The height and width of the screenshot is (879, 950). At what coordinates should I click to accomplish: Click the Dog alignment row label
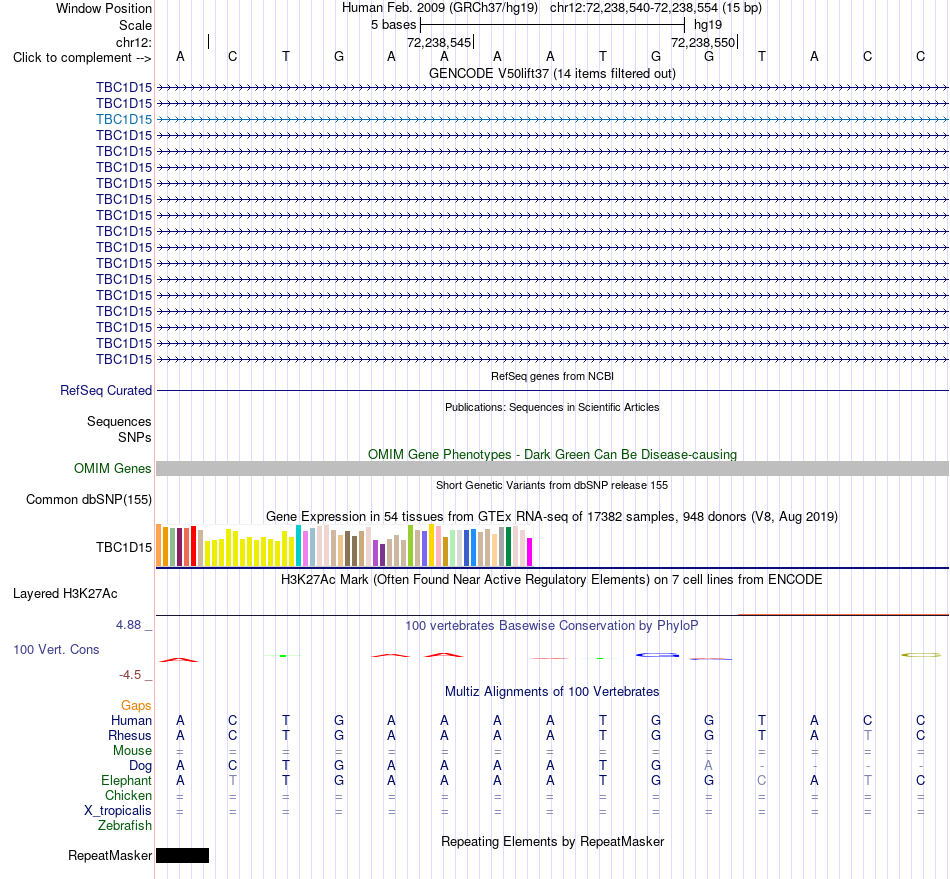click(140, 766)
